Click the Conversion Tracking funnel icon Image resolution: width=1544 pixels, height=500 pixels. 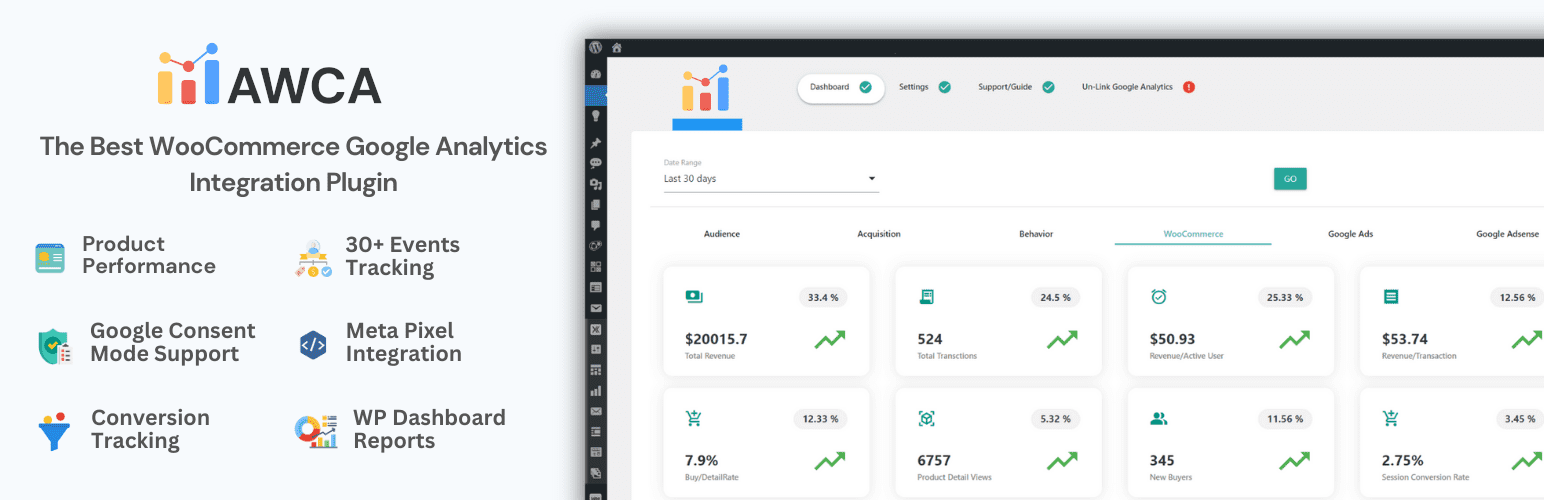click(54, 431)
